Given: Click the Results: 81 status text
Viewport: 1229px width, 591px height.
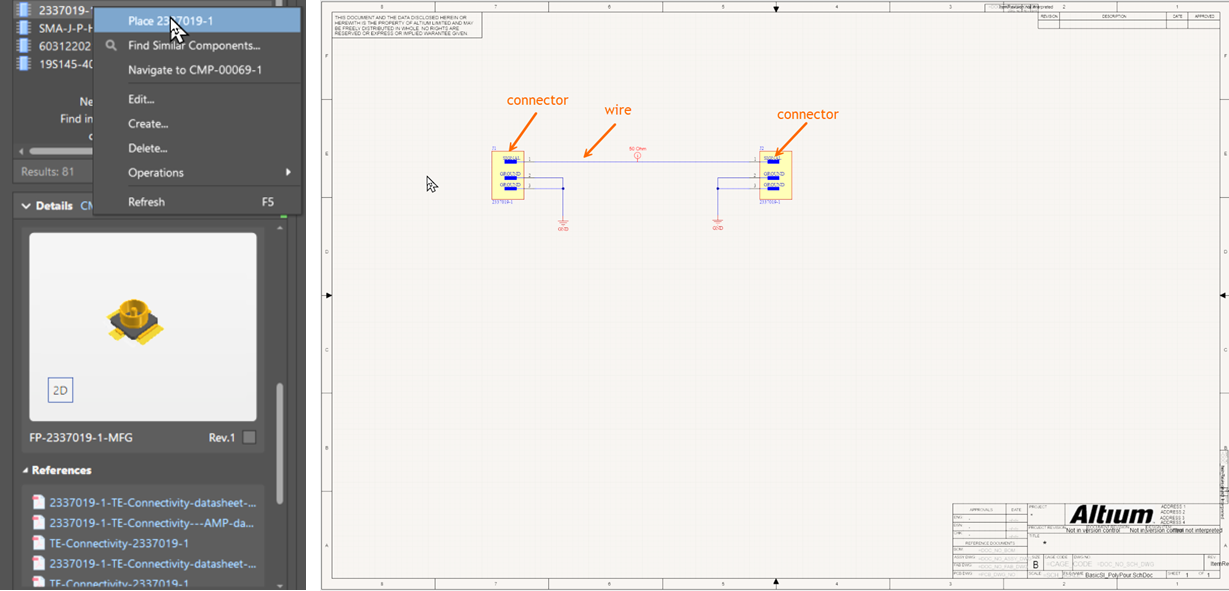Looking at the screenshot, I should 48,172.
